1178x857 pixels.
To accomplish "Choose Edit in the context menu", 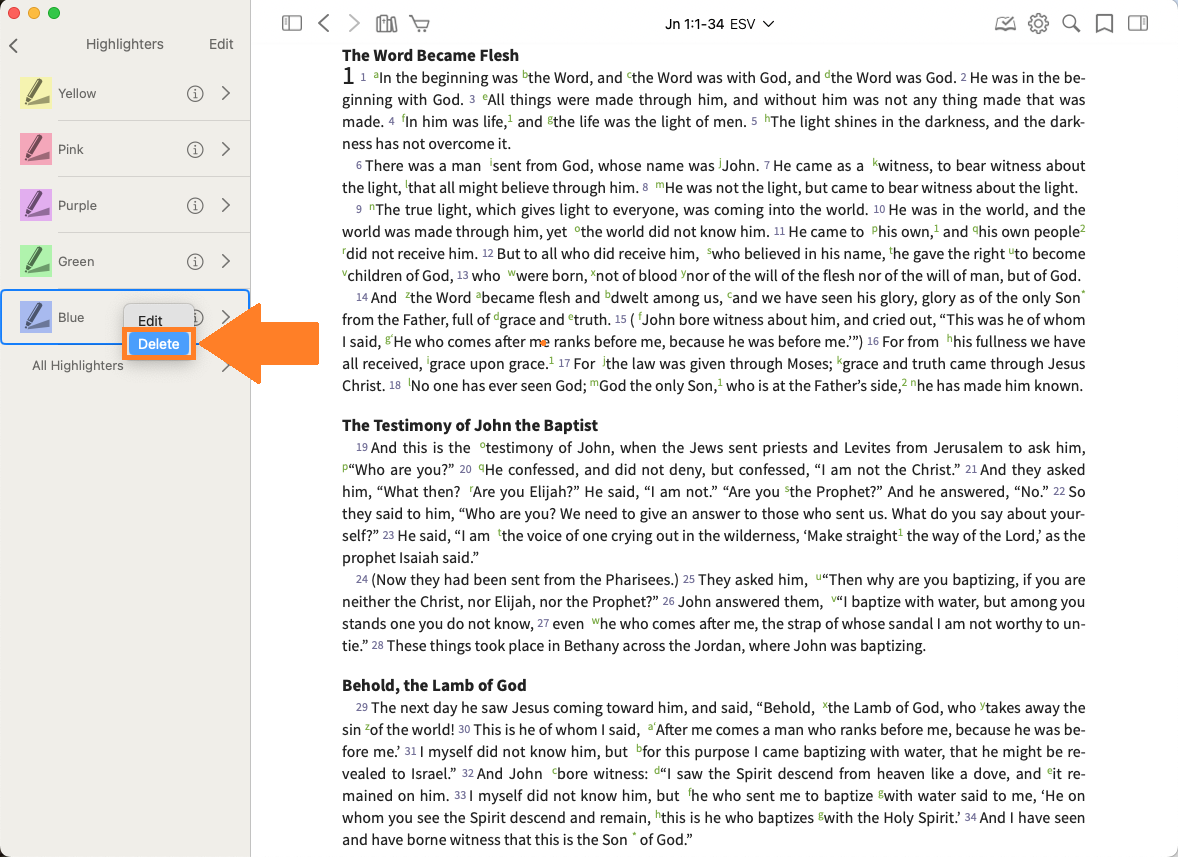I will (x=151, y=321).
